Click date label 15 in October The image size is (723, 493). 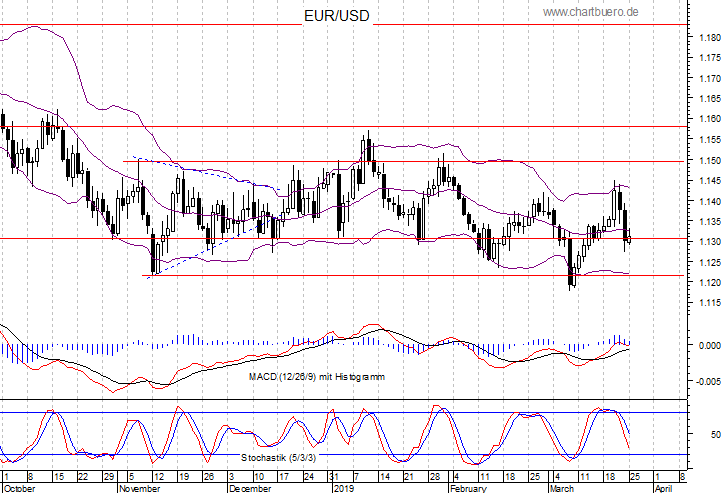tap(59, 477)
